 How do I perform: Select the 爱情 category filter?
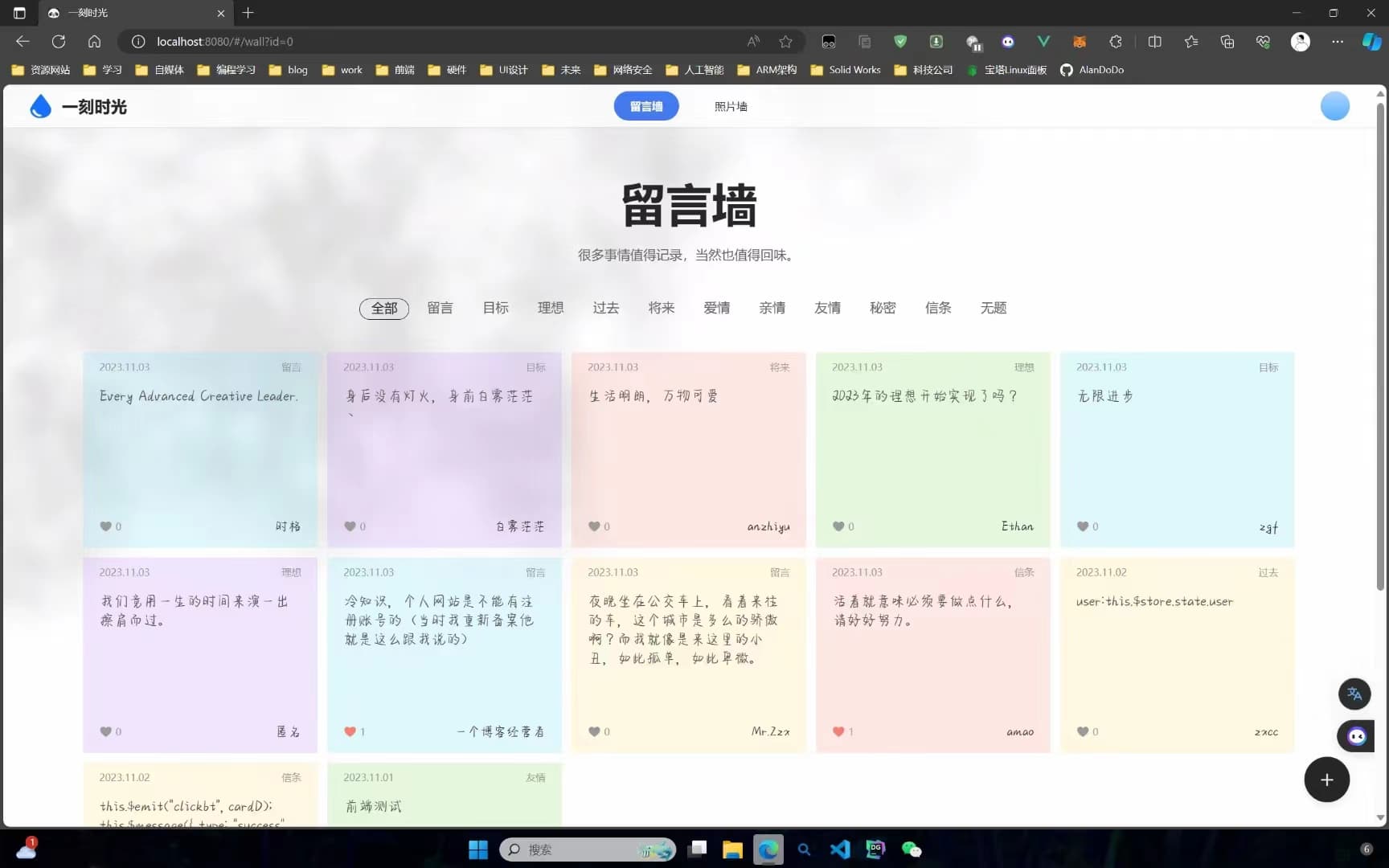[716, 308]
